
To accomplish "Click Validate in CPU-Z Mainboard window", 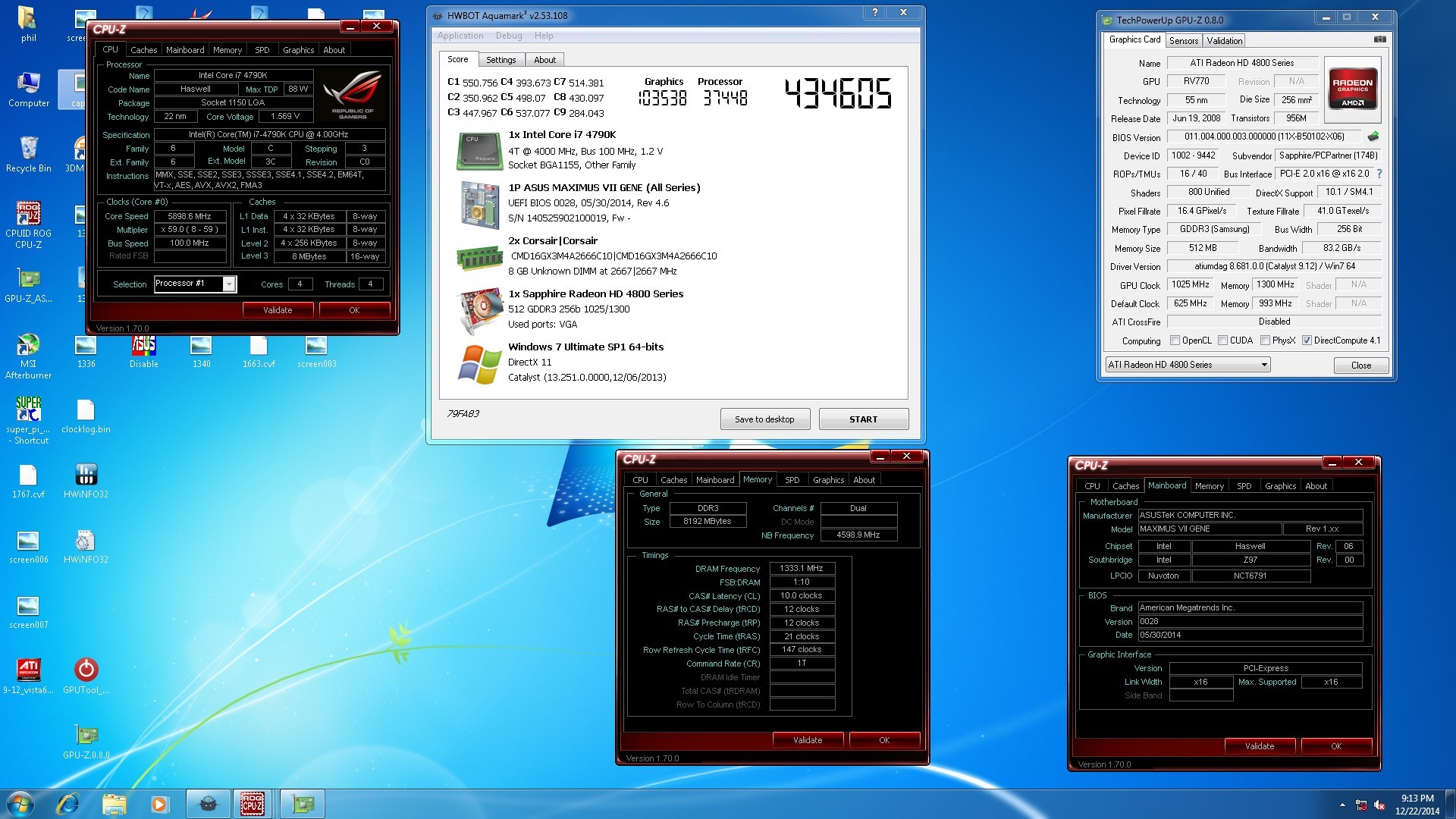I will click(1260, 746).
